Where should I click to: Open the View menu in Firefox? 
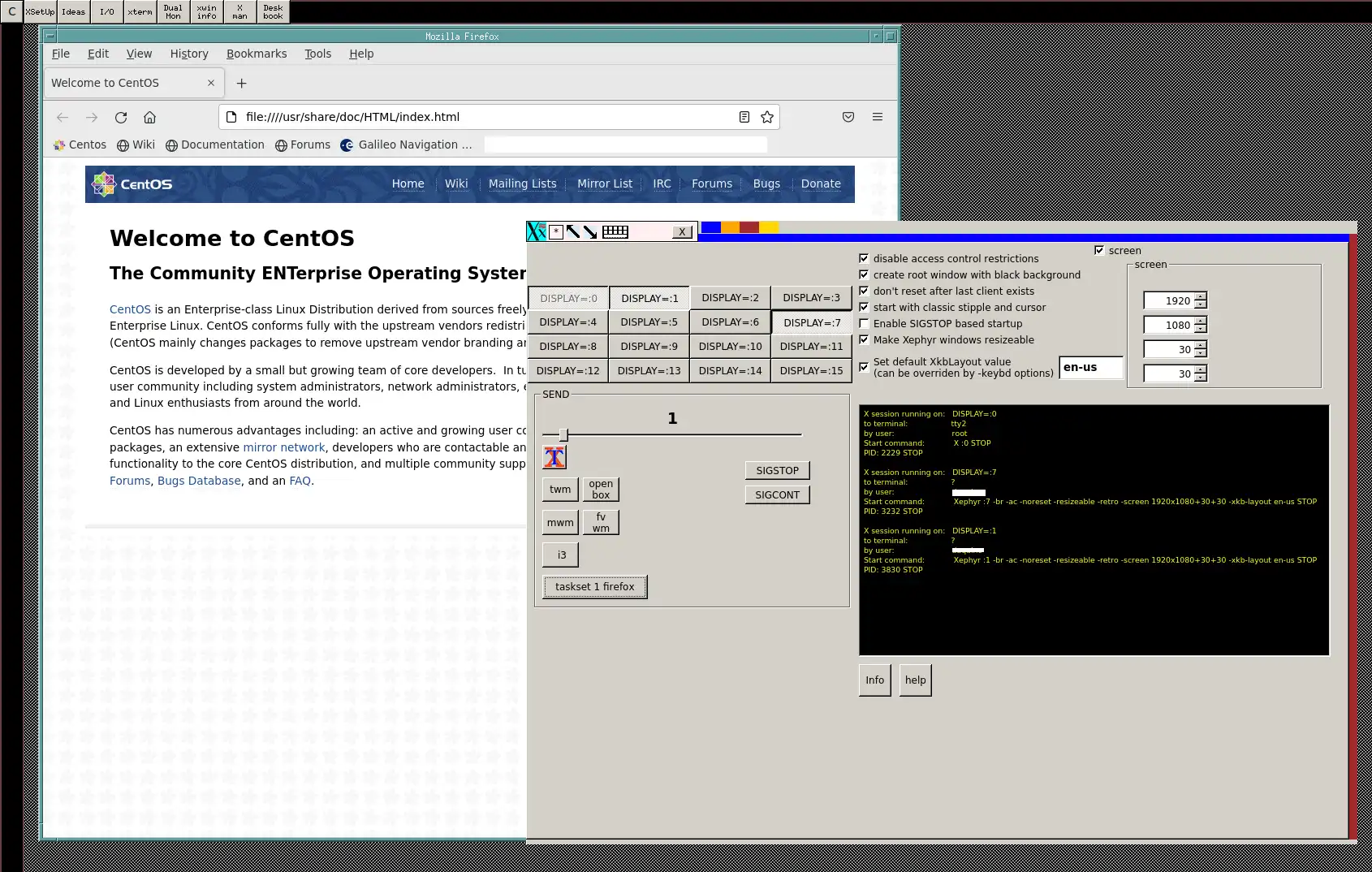[x=139, y=54]
